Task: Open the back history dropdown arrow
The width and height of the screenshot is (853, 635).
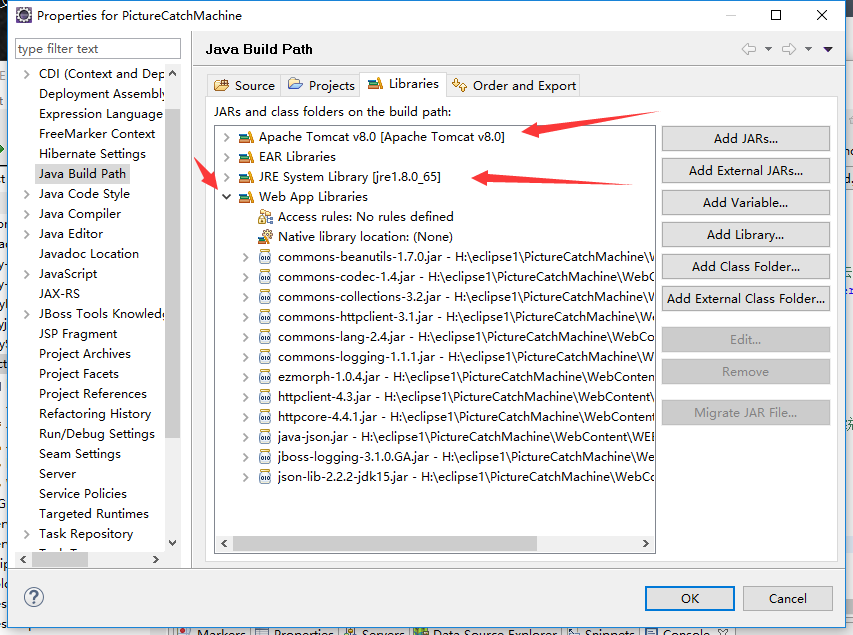Action: (x=768, y=49)
